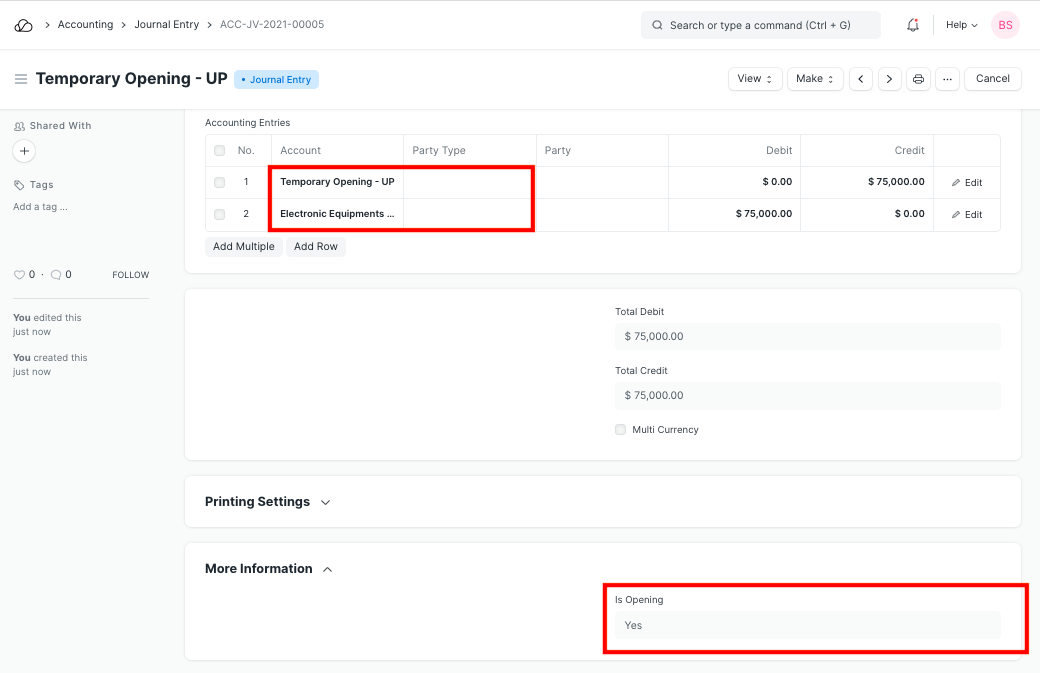This screenshot has height=673, width=1040.
Task: Click the print icon button
Action: [918, 79]
